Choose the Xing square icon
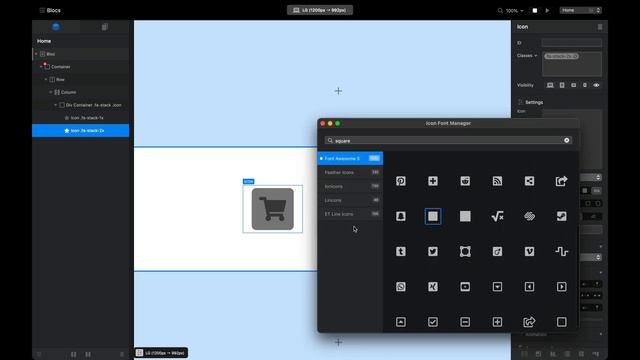This screenshot has width=640, height=360. point(433,287)
